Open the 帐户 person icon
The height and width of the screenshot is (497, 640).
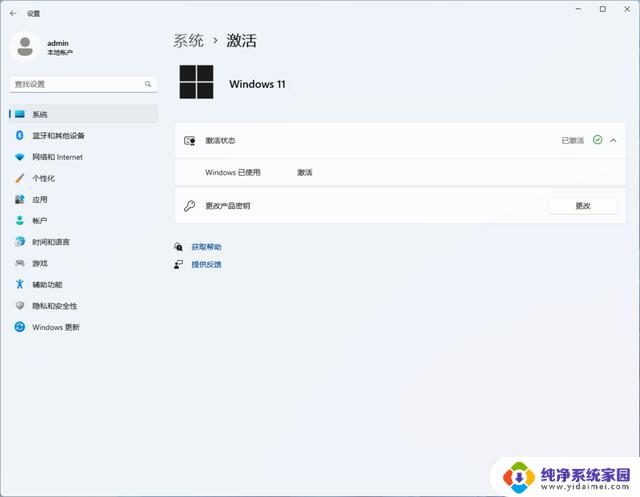[x=20, y=221]
